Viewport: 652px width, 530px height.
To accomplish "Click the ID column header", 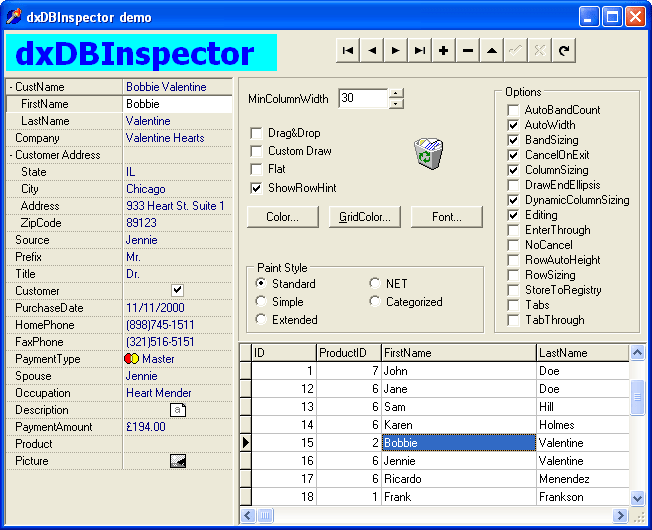I will pos(284,353).
